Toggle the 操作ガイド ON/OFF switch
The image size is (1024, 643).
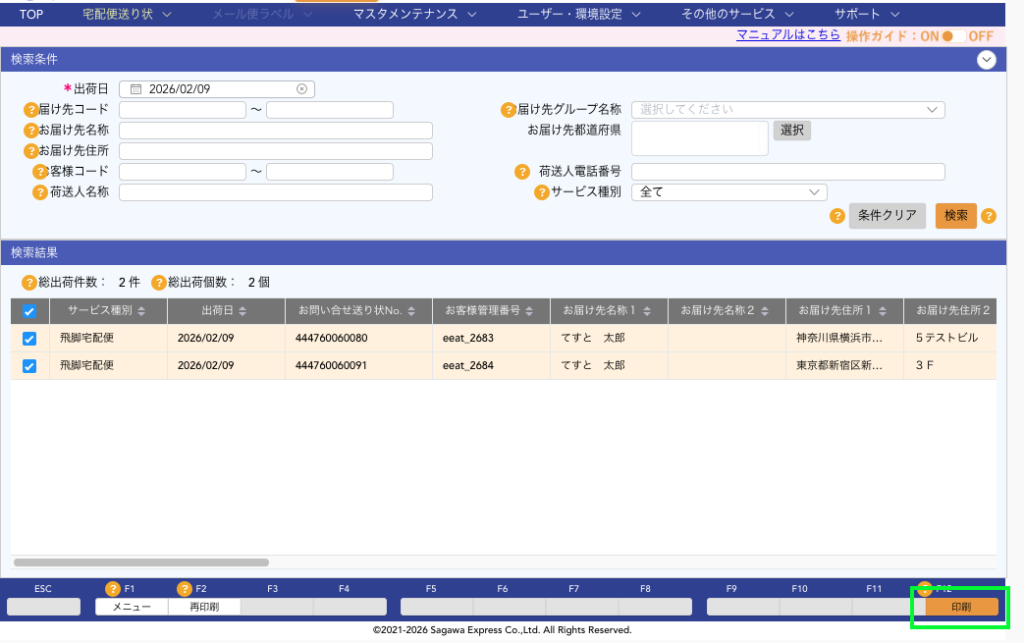pos(953,36)
